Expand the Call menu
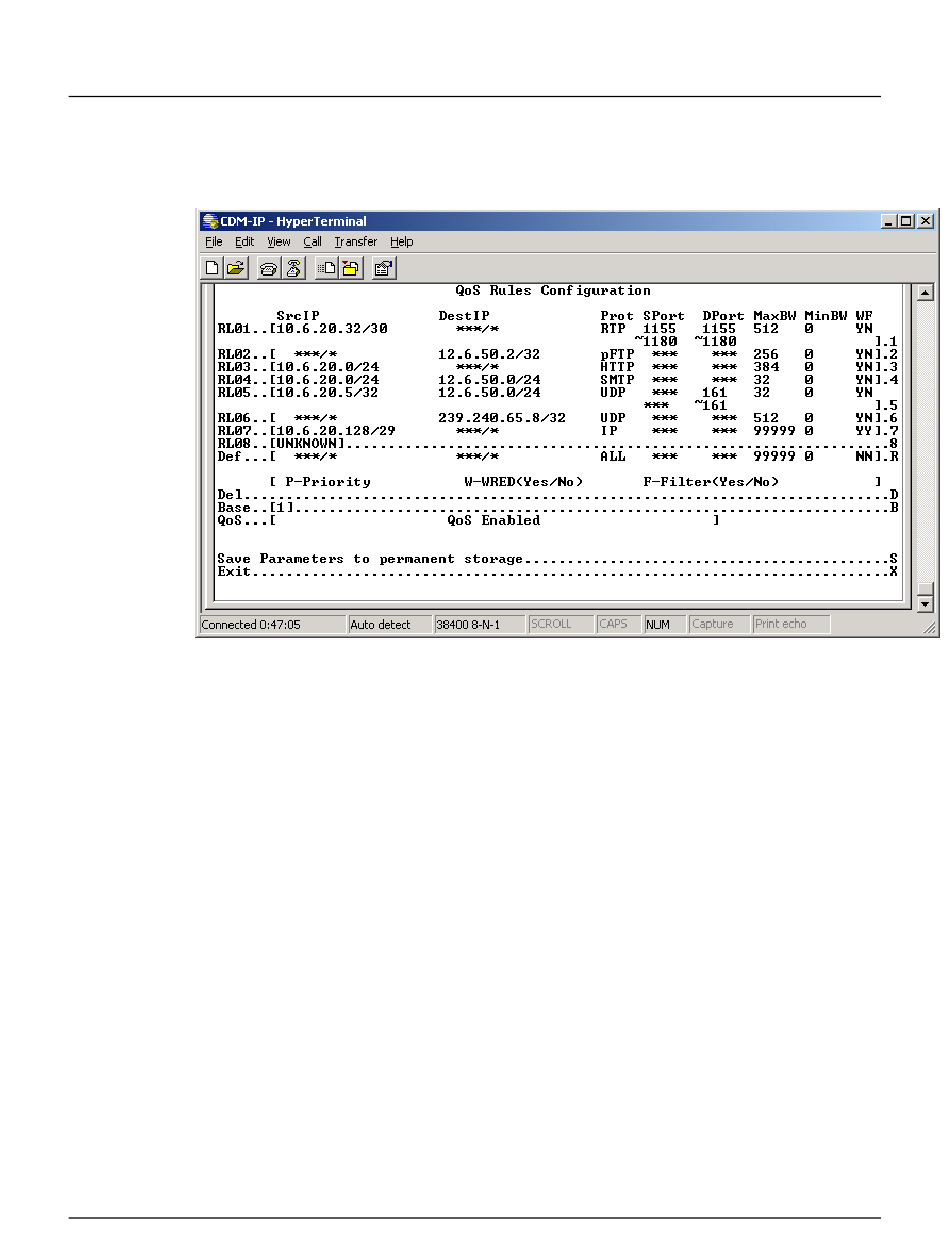This screenshot has height=1260, width=950. tap(312, 242)
